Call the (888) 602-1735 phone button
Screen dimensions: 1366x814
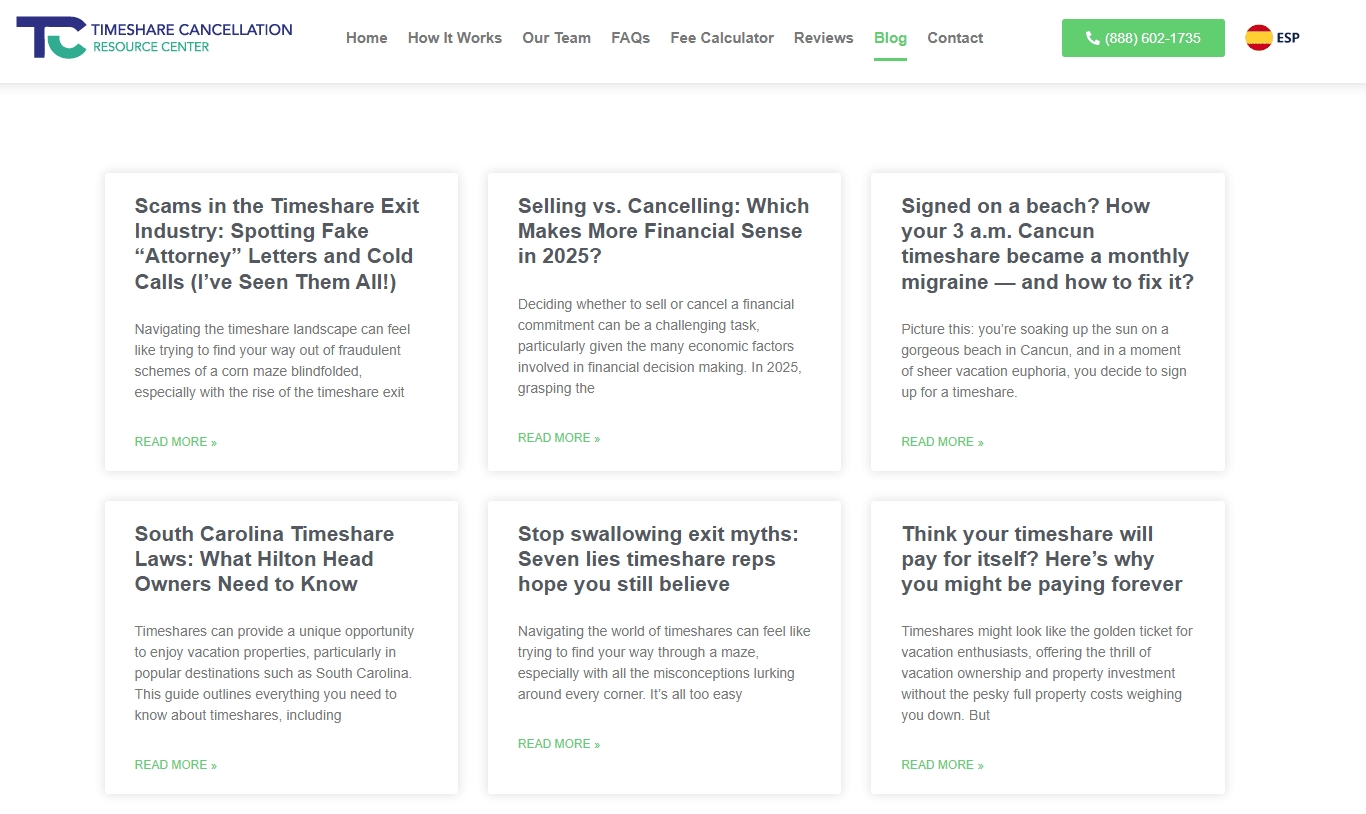pyautogui.click(x=1143, y=38)
